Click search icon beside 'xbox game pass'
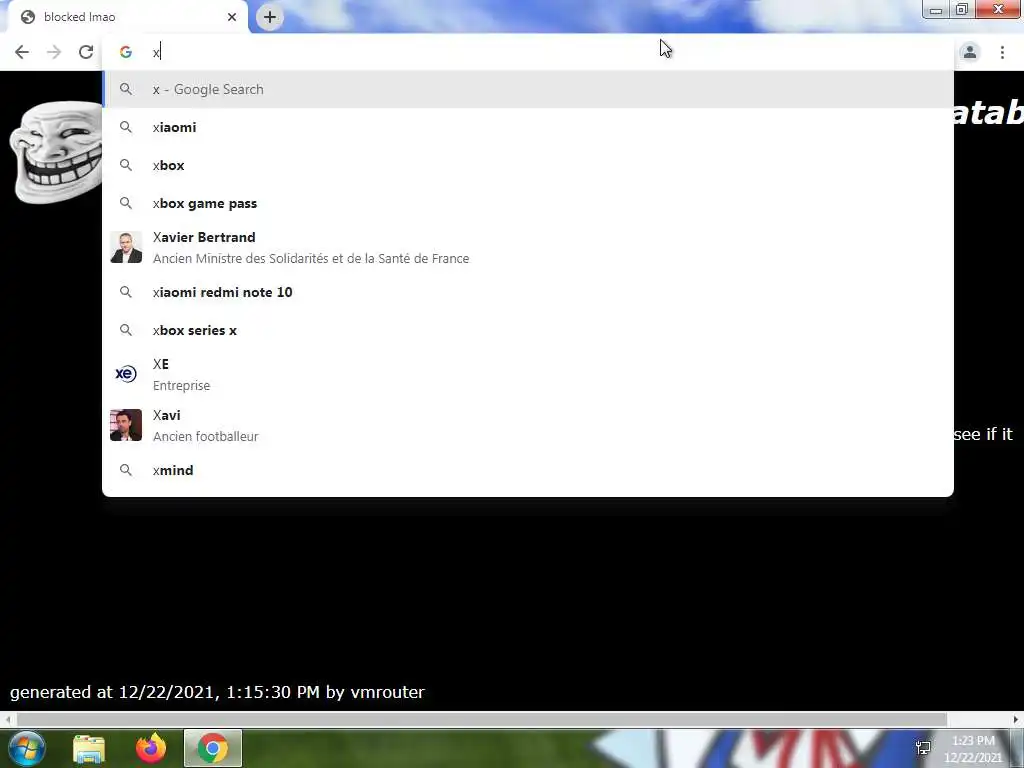The width and height of the screenshot is (1024, 768). pos(126,203)
